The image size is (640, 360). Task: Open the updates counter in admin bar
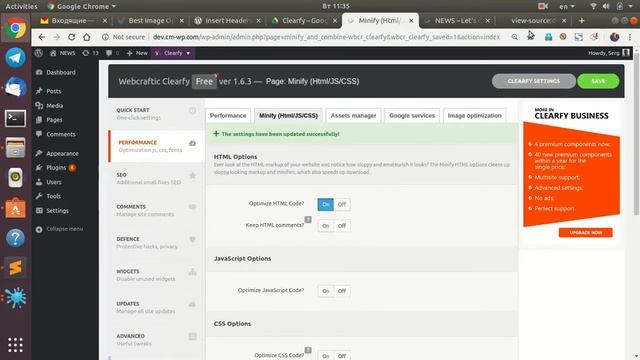click(90, 53)
